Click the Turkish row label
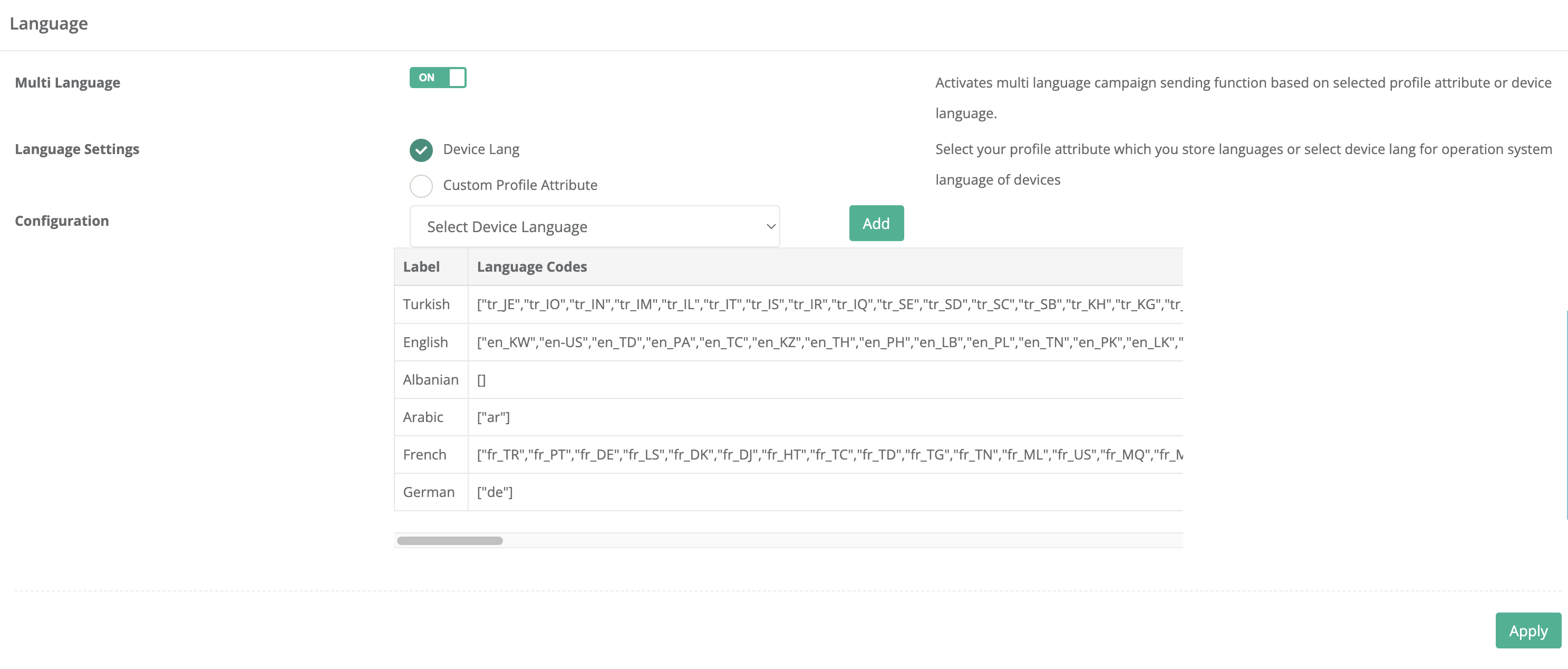The height and width of the screenshot is (669, 1568). (426, 304)
